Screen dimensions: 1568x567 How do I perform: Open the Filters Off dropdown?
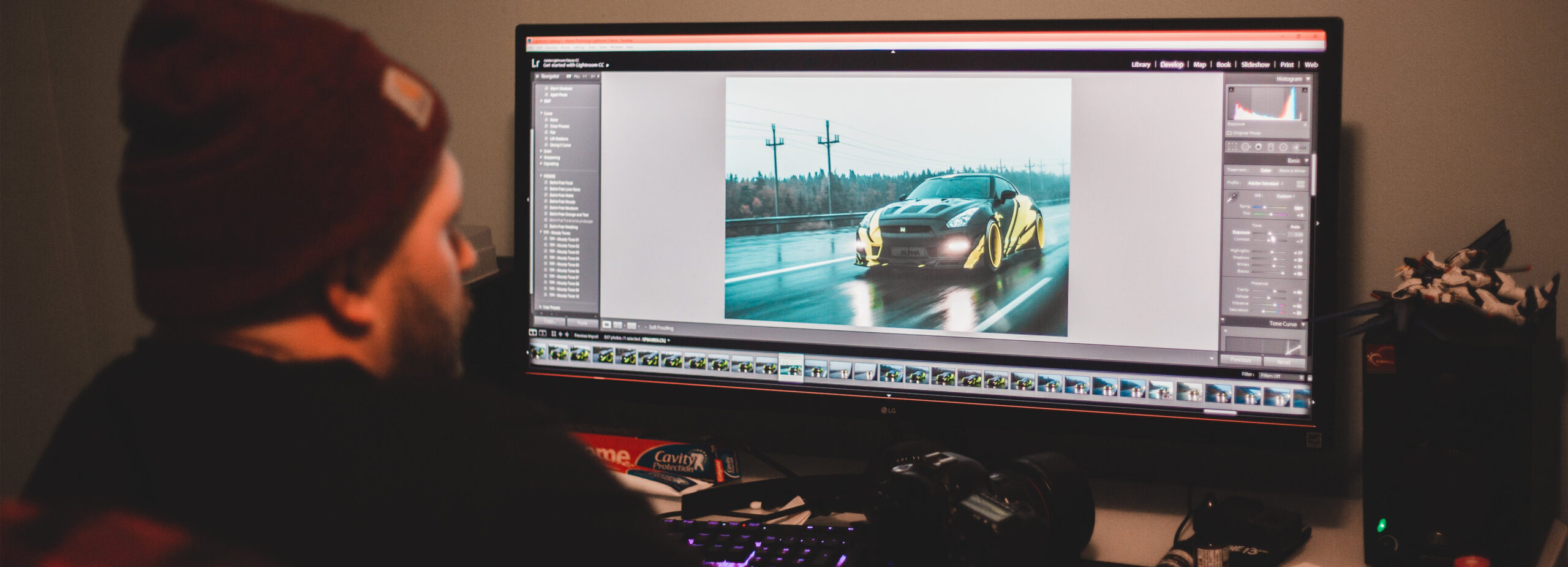tap(1281, 376)
